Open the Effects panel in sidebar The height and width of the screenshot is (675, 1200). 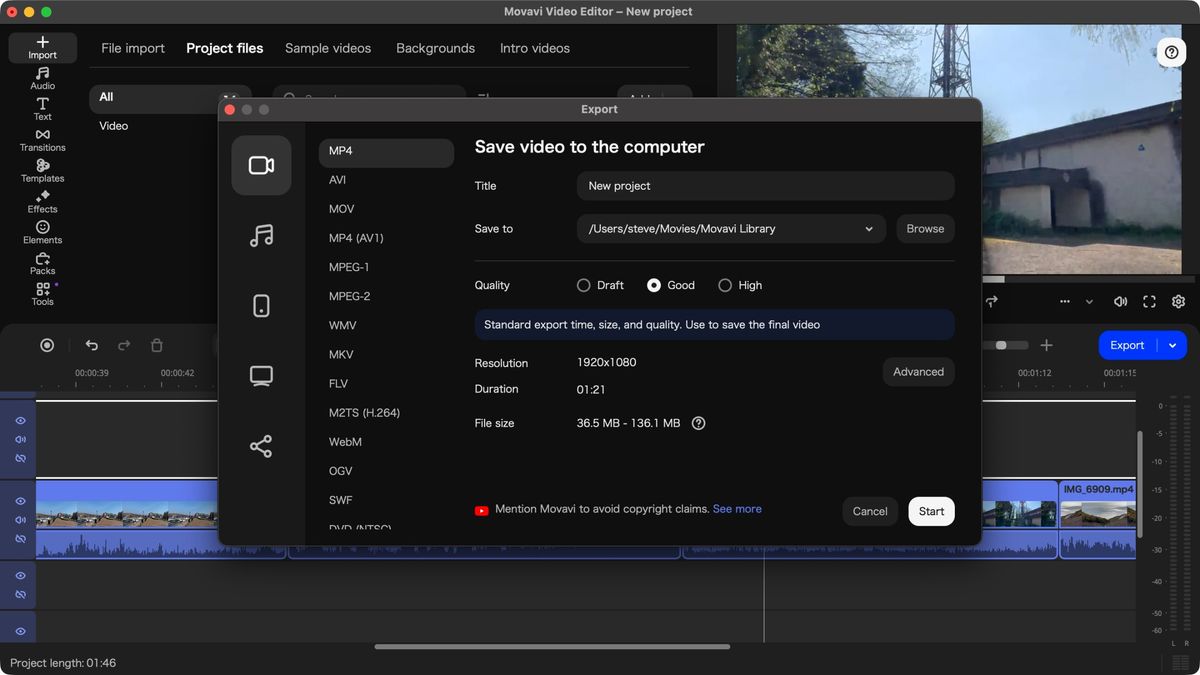pyautogui.click(x=42, y=202)
